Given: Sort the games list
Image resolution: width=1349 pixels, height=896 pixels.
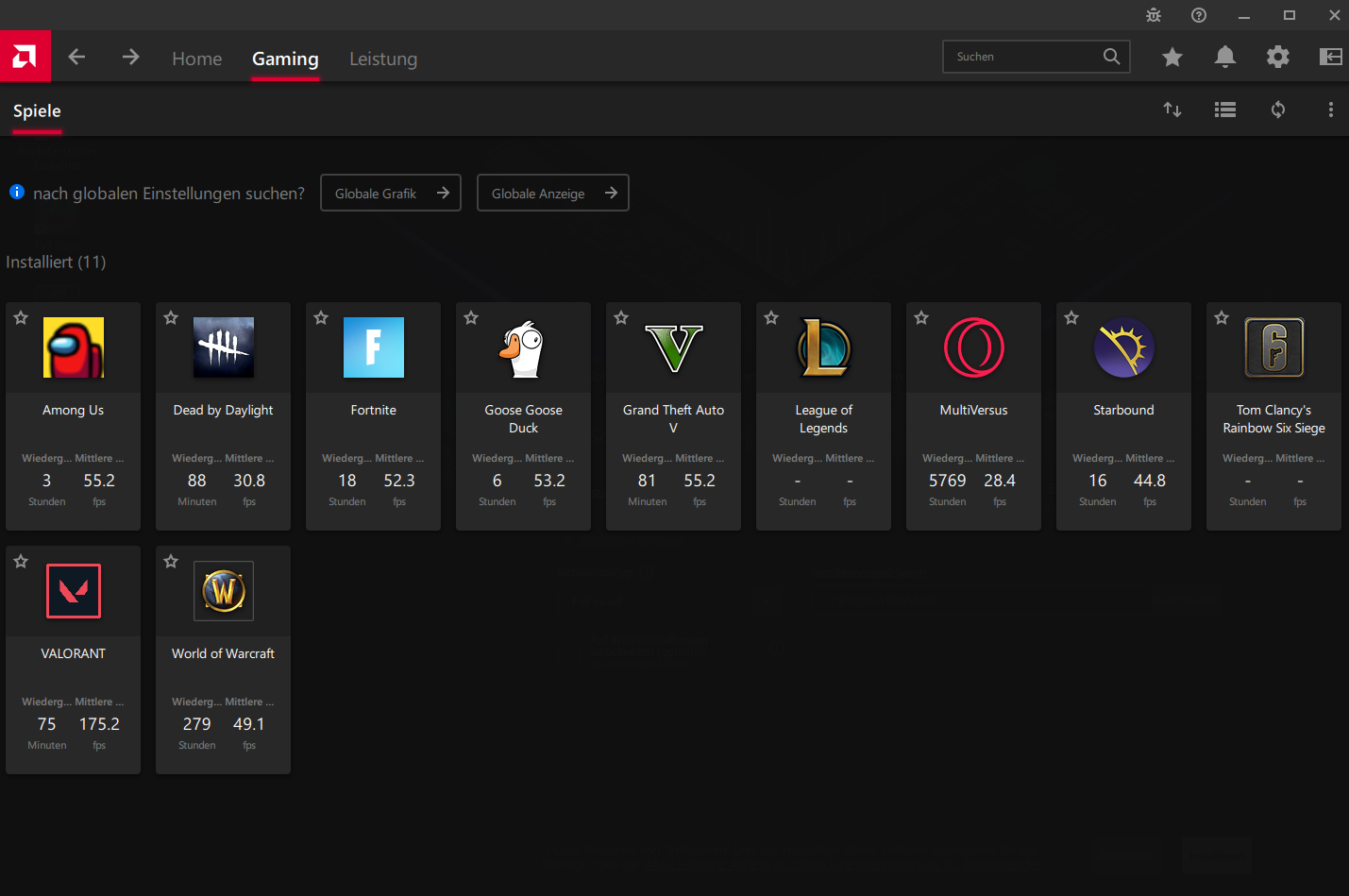Looking at the screenshot, I should (x=1172, y=110).
